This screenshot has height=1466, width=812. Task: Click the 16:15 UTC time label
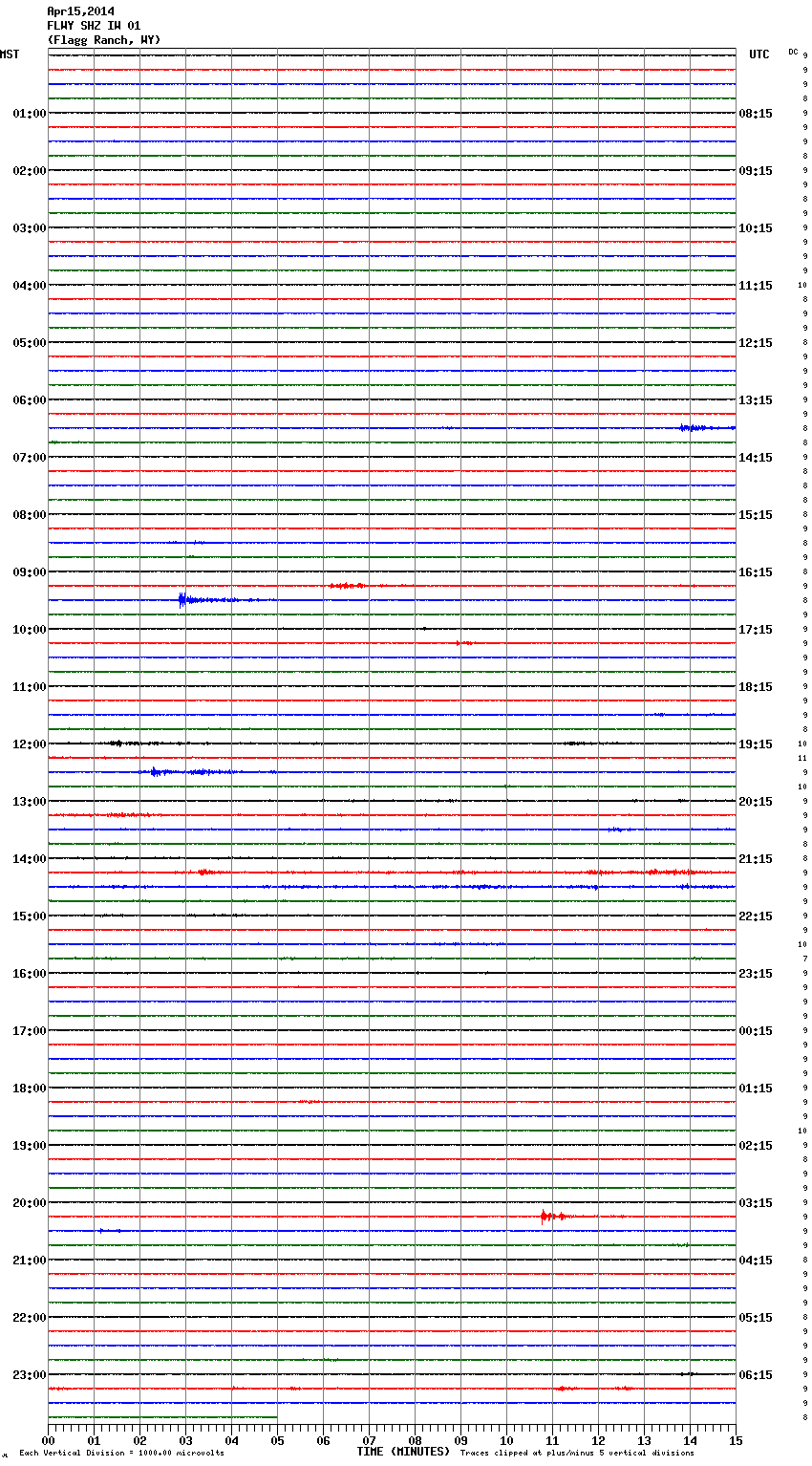pos(756,572)
